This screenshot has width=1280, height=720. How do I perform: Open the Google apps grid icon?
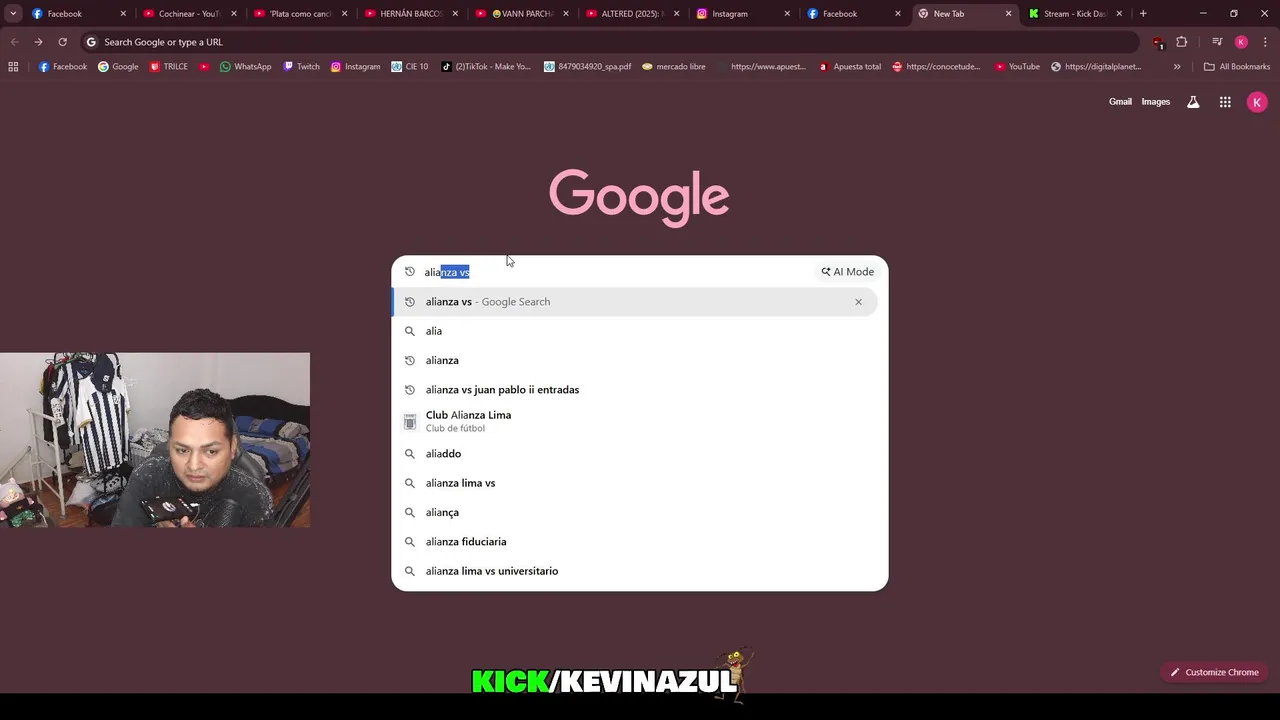coord(1225,102)
